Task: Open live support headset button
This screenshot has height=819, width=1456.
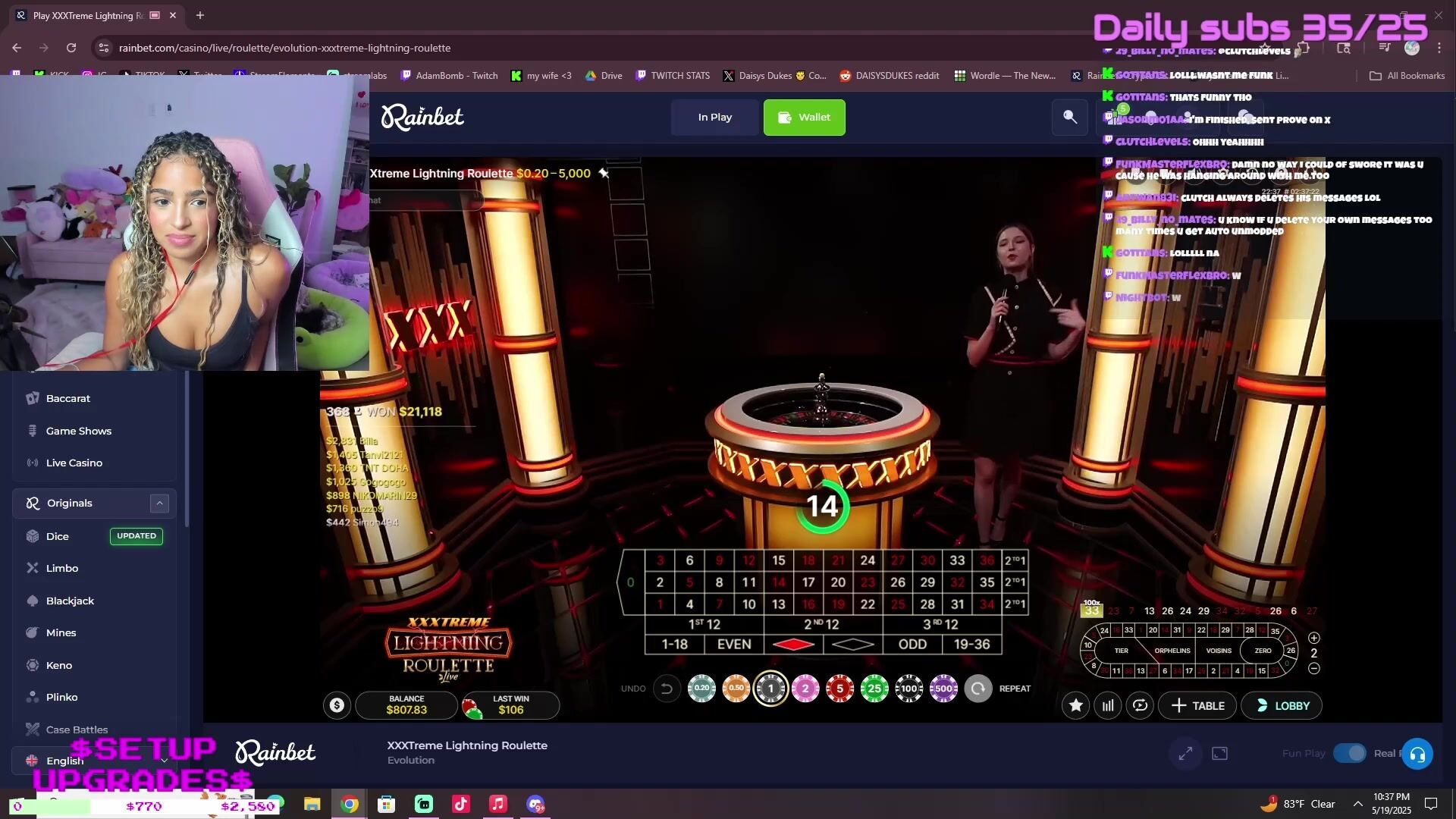Action: (x=1417, y=754)
